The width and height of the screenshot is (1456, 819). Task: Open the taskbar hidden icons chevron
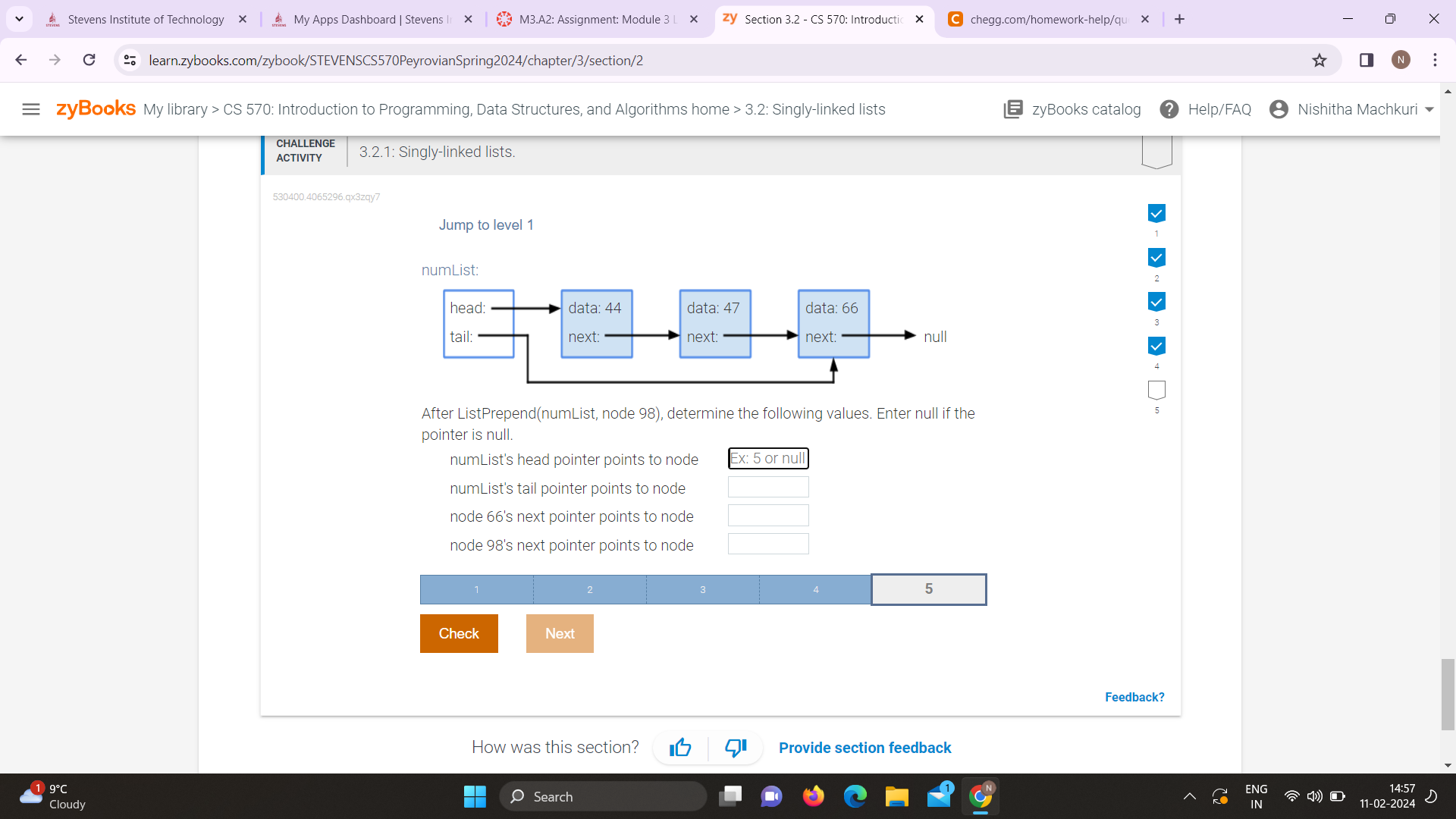click(1189, 796)
